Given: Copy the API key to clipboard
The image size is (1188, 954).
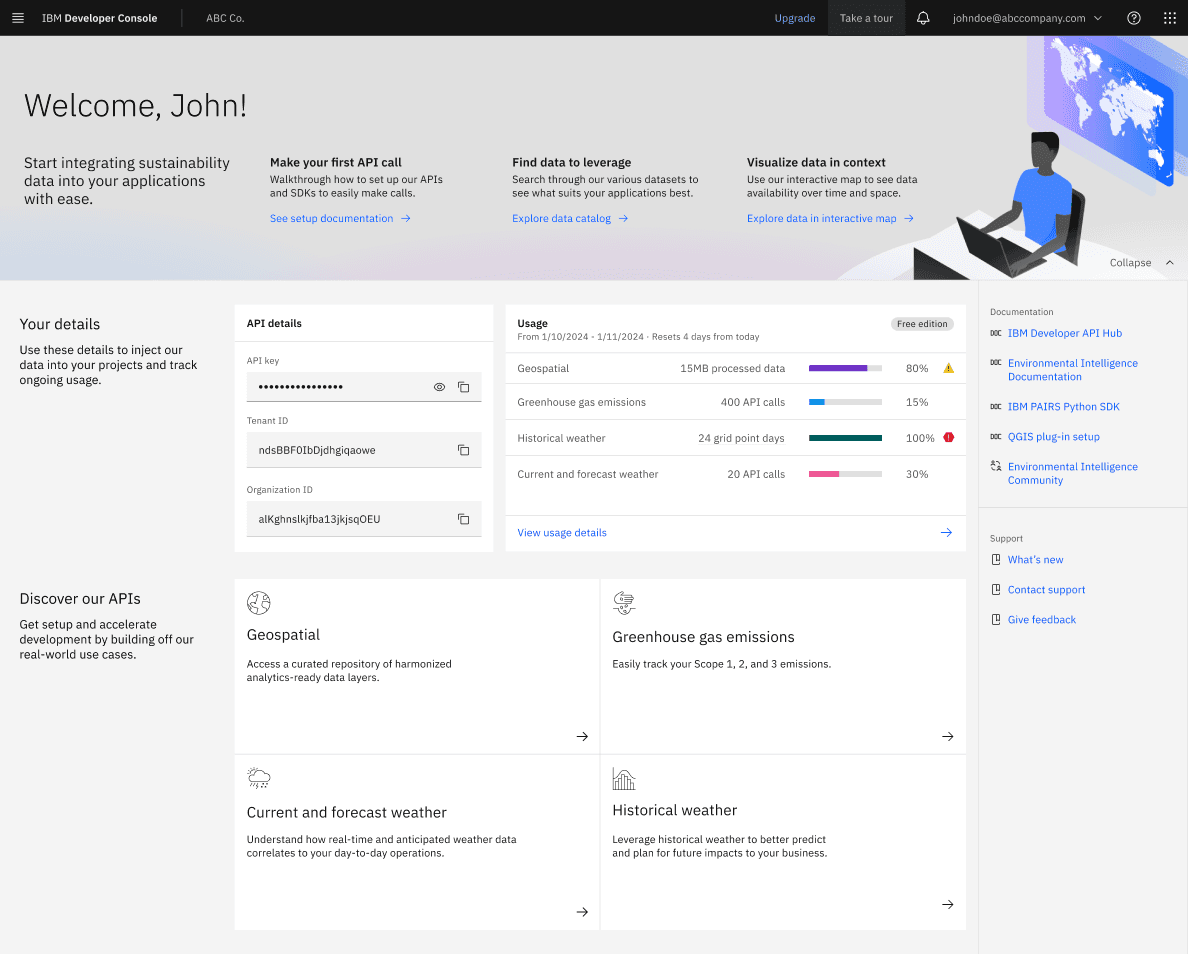Looking at the screenshot, I should point(464,387).
